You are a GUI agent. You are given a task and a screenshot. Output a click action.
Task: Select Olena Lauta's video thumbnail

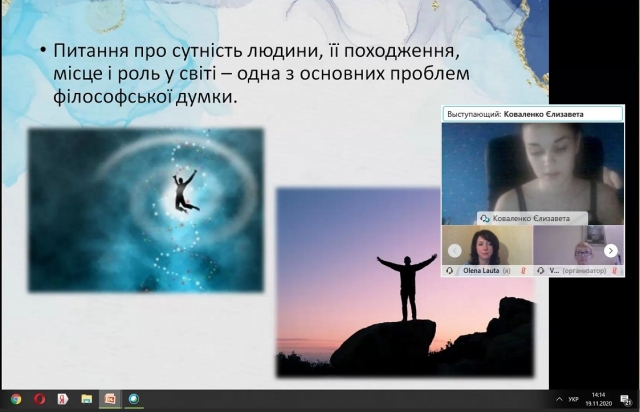(487, 246)
